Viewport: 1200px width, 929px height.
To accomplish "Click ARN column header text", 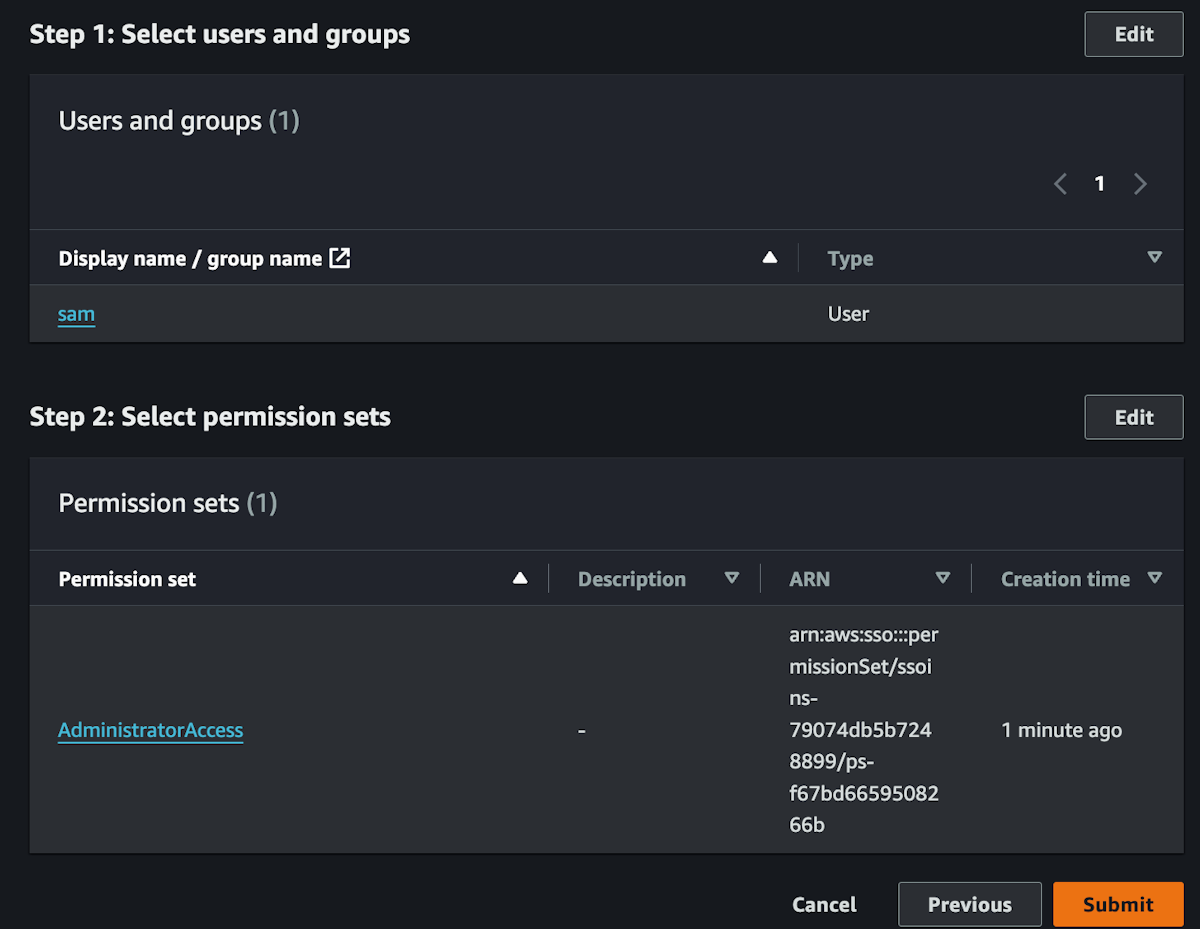I will (x=809, y=579).
